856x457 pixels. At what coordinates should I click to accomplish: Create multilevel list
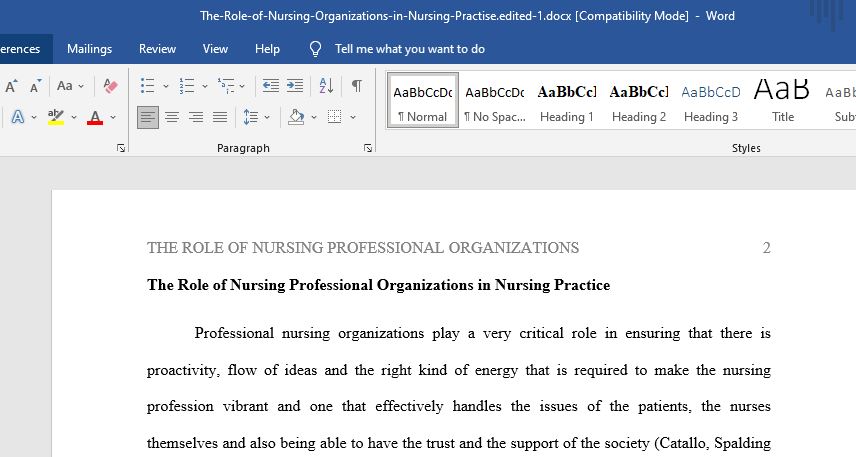coord(225,86)
